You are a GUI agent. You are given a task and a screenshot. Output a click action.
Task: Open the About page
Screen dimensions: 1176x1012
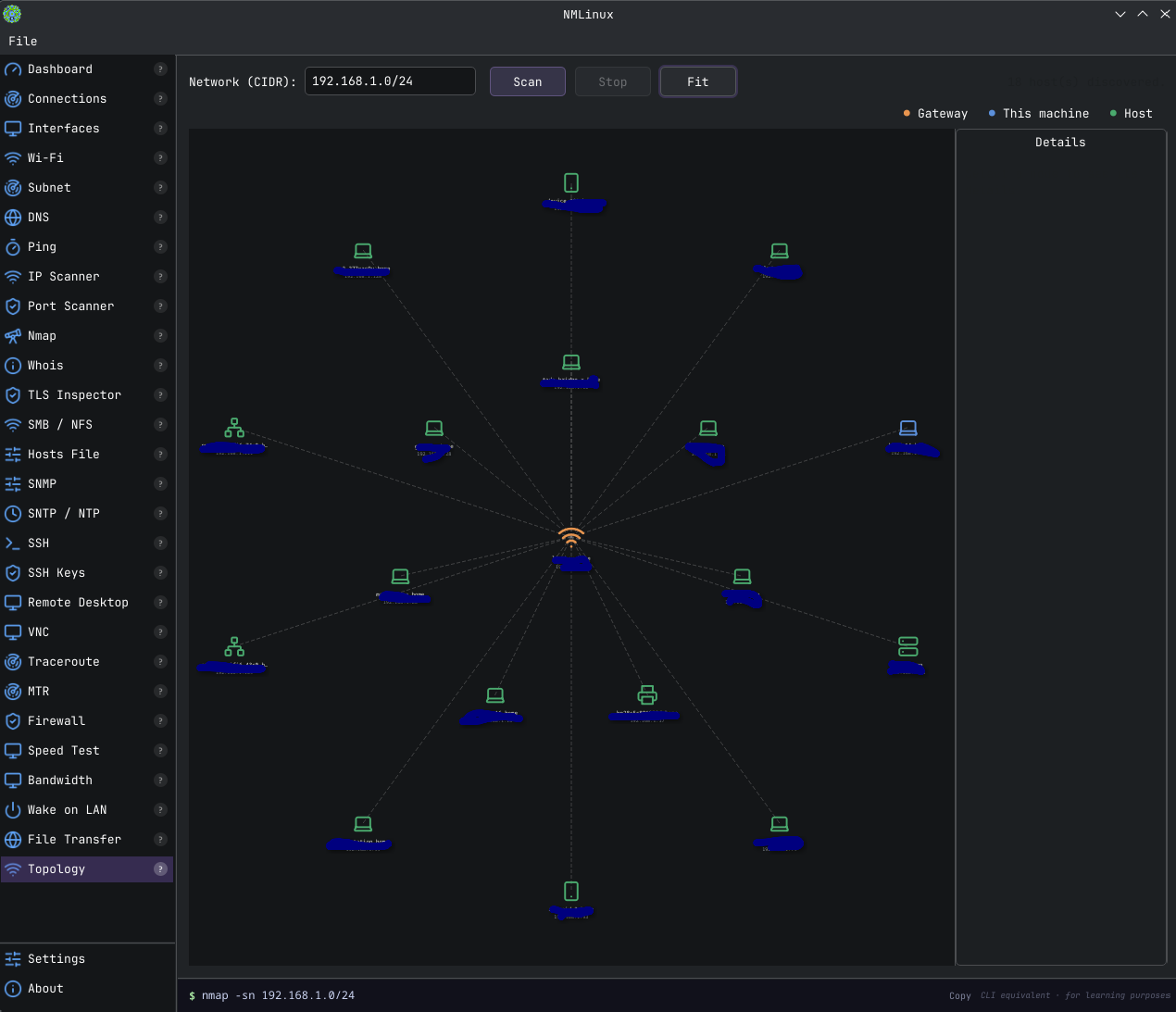(x=87, y=989)
